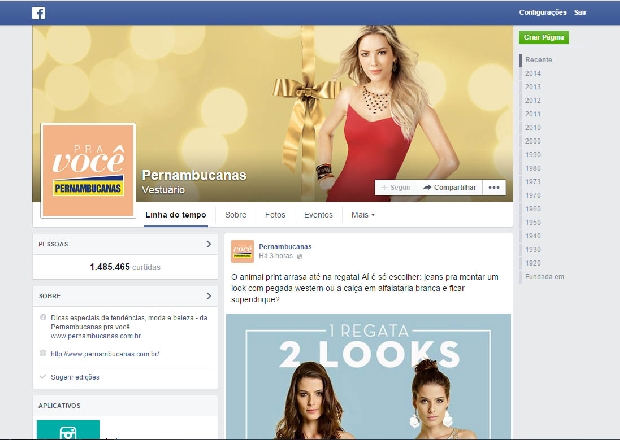Image resolution: width=620 pixels, height=440 pixels.
Task: Jump to 2000 on timeline
Action: [533, 141]
